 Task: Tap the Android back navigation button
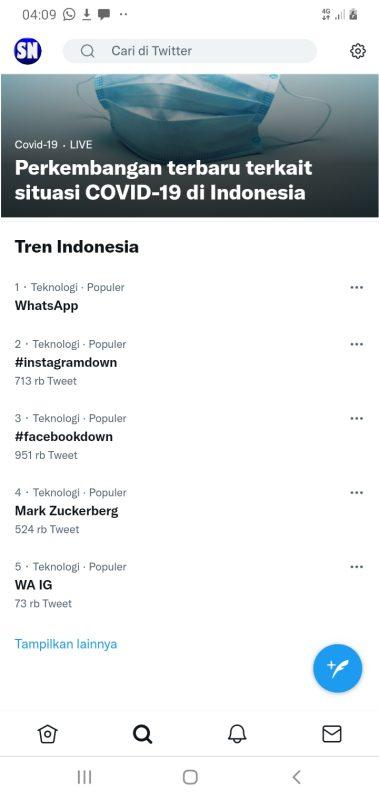[296, 777]
